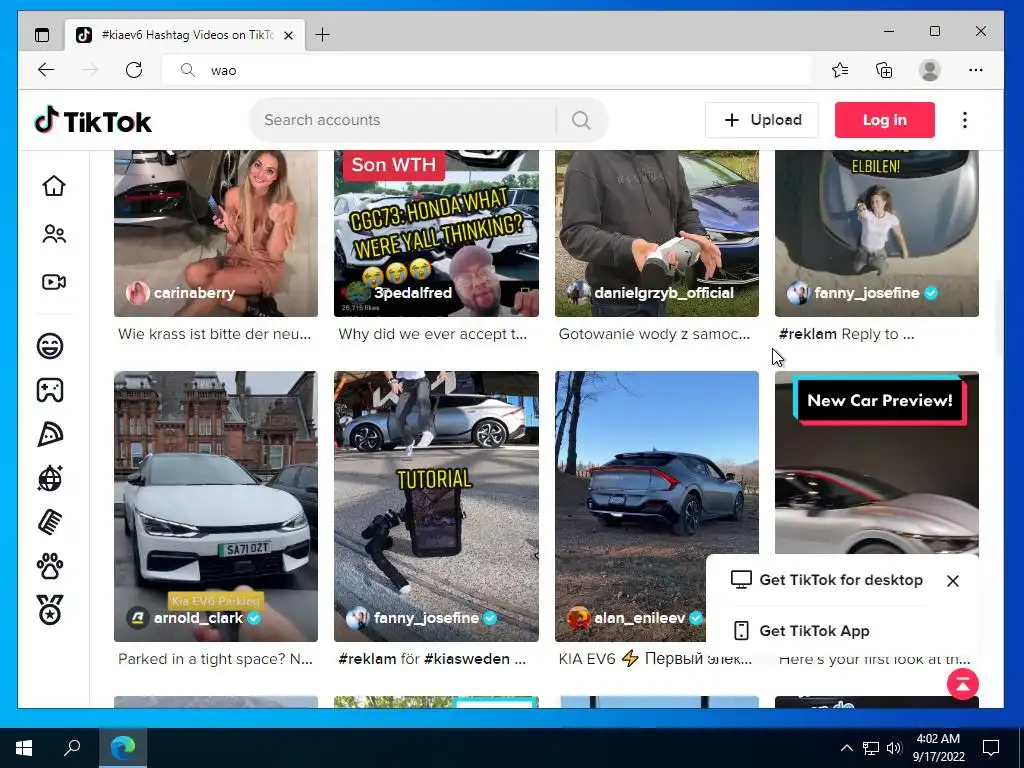The height and width of the screenshot is (768, 1024).
Task: Open the browser favorites star icon
Action: tap(840, 70)
